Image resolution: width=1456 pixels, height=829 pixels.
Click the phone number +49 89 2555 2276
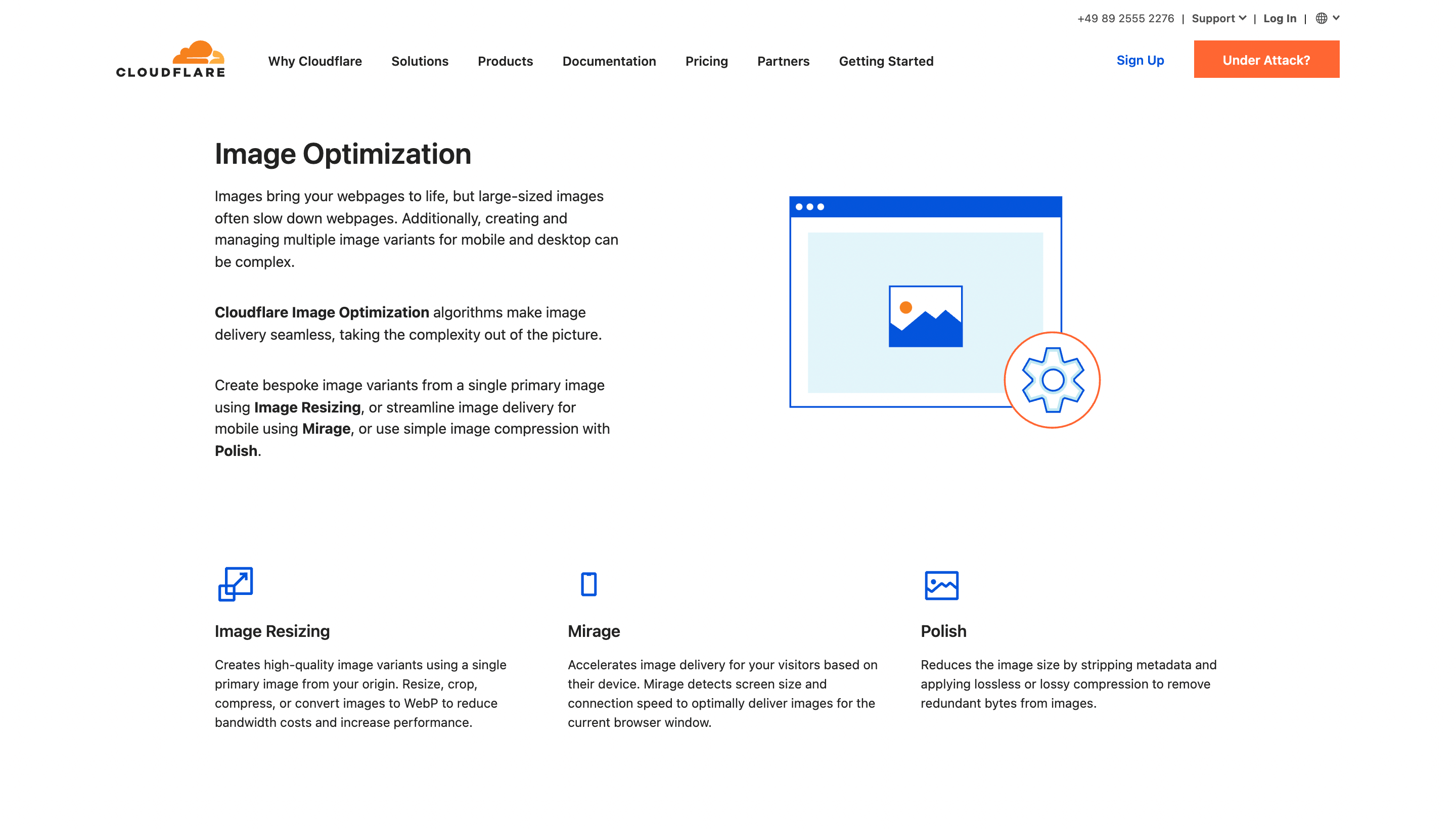tap(1125, 18)
